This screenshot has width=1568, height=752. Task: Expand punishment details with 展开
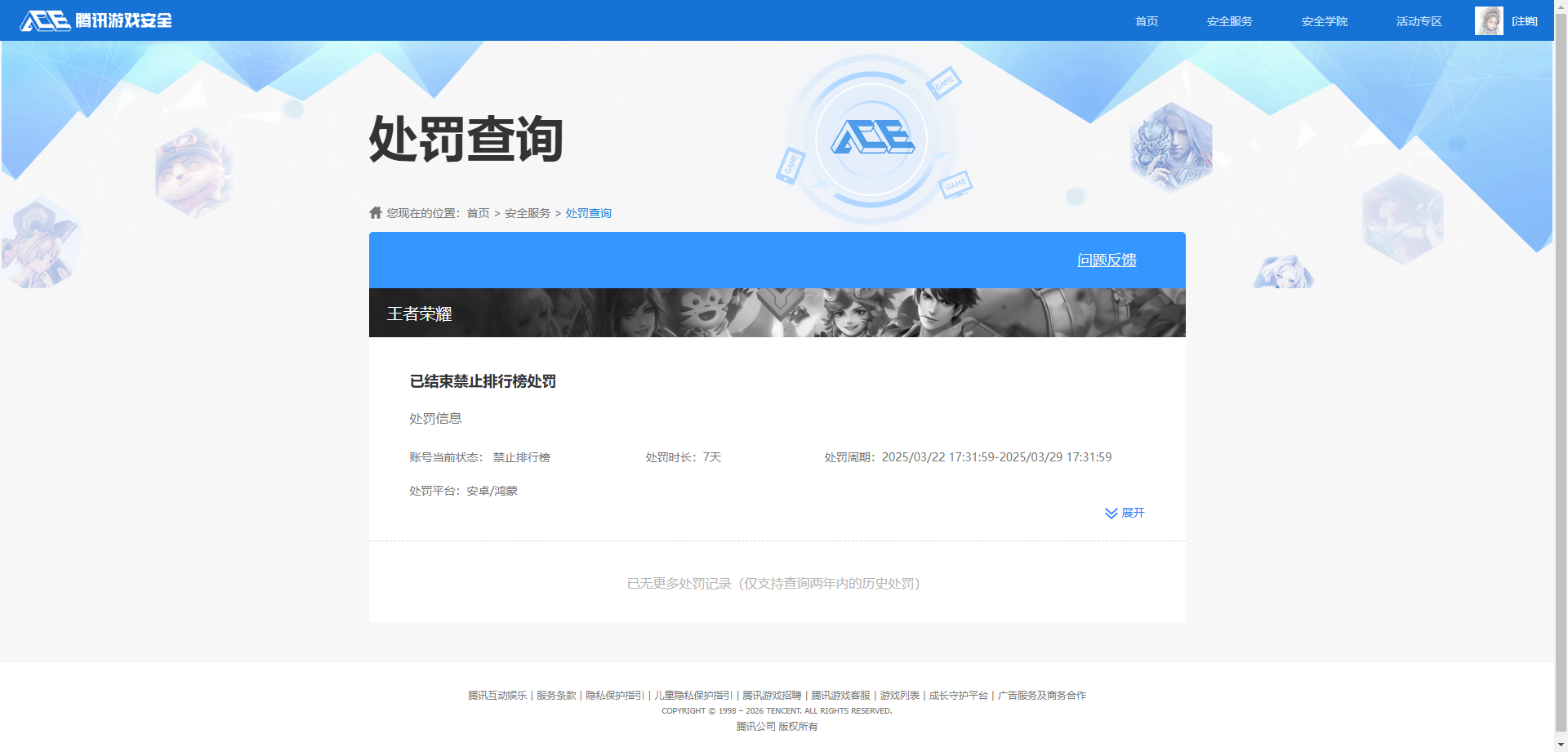click(1125, 513)
